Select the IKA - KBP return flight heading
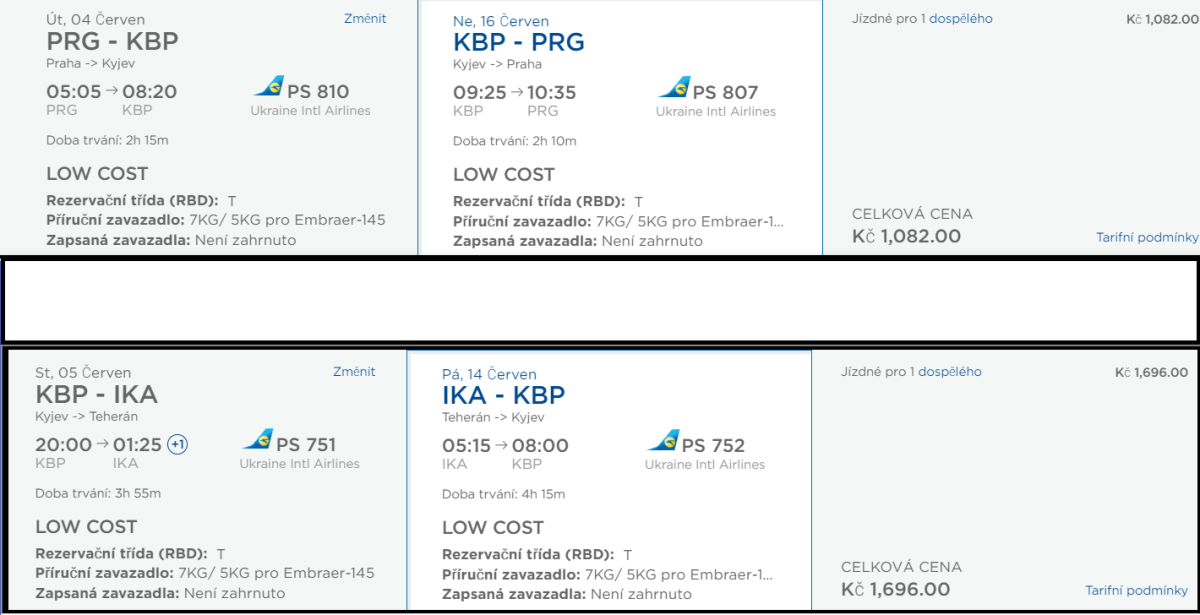This screenshot has width=1200, height=615. click(503, 395)
